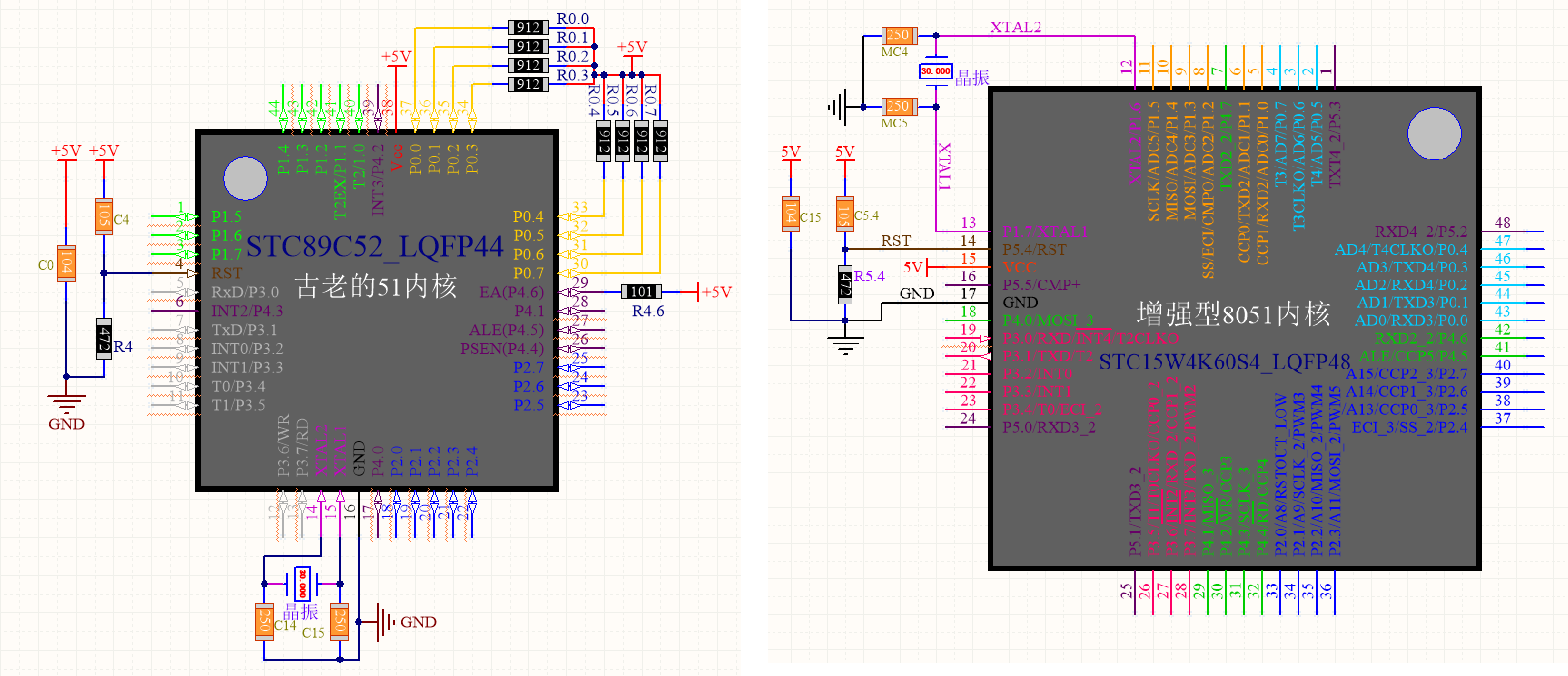This screenshot has width=1568, height=676.
Task: Click the GND net label at pin 17
Action: click(x=917, y=294)
